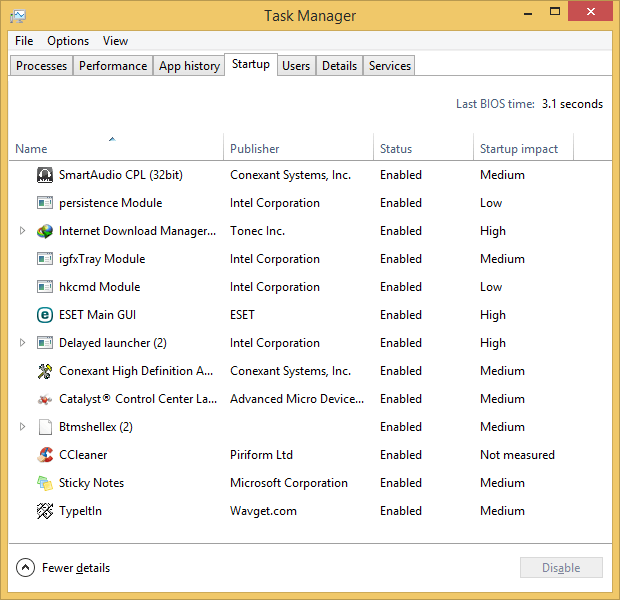
Task: Sort by the Startup impact column header
Action: (524, 147)
